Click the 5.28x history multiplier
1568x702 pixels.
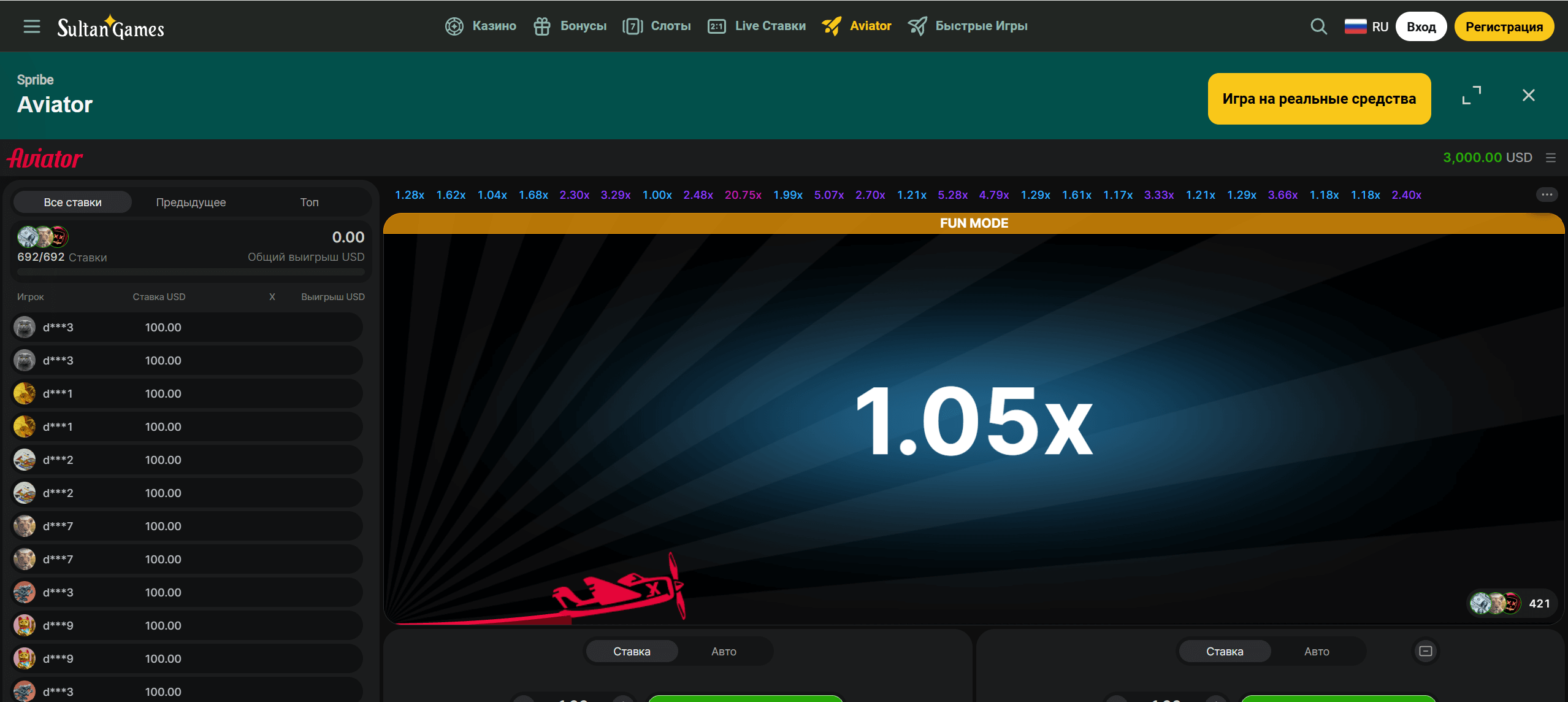click(x=953, y=195)
